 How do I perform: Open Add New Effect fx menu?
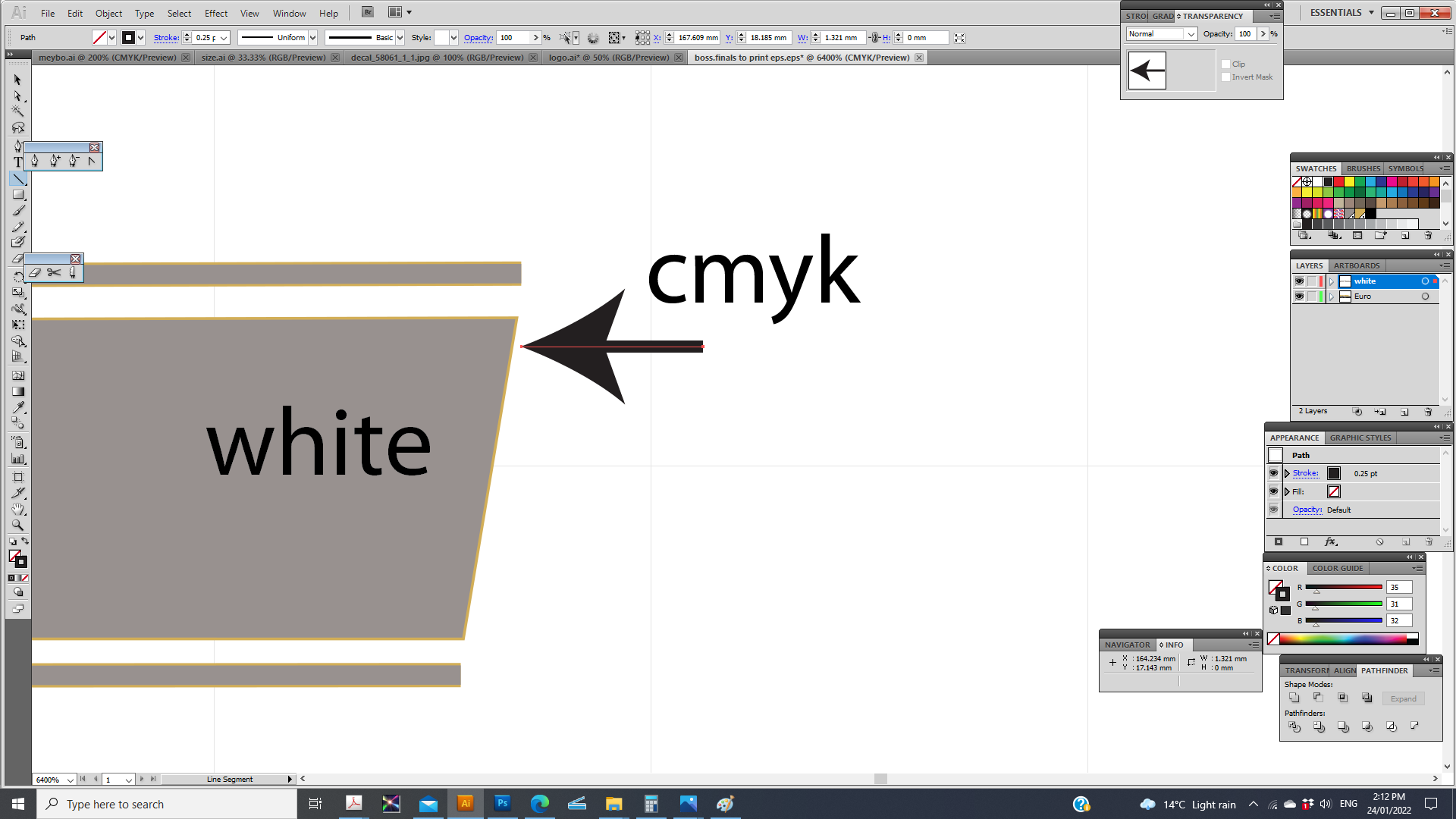pyautogui.click(x=1331, y=541)
